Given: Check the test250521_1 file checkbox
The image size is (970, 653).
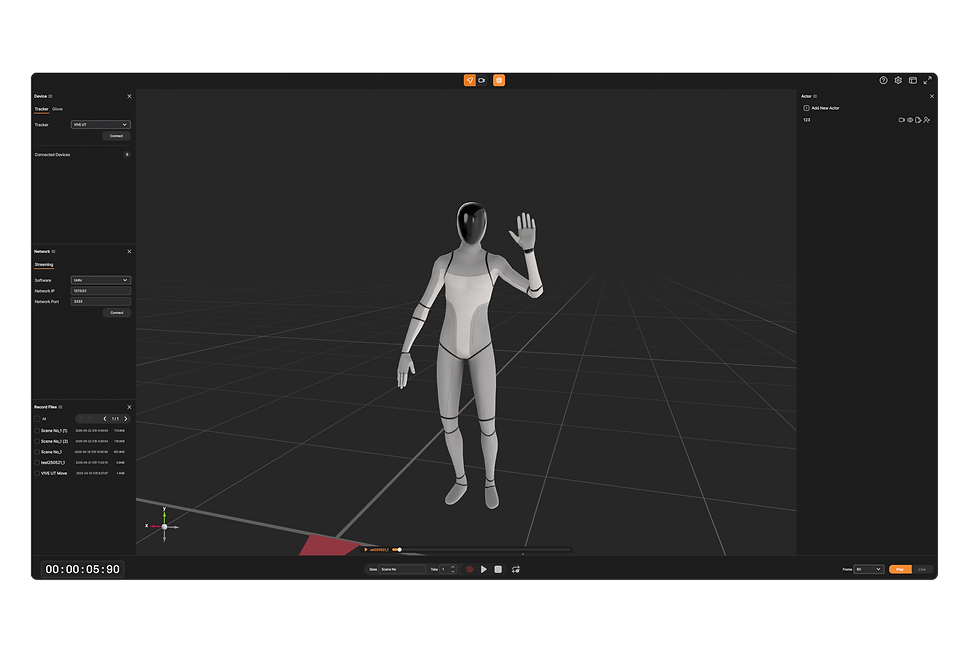Looking at the screenshot, I should [x=37, y=463].
